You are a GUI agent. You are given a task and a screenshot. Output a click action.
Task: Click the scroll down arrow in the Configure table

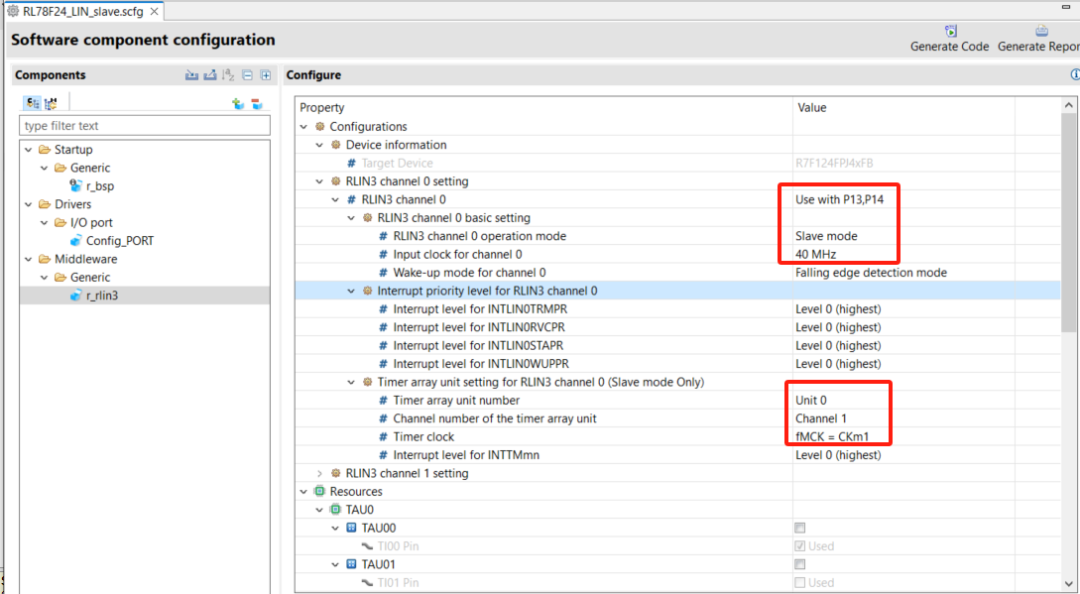point(1068,582)
